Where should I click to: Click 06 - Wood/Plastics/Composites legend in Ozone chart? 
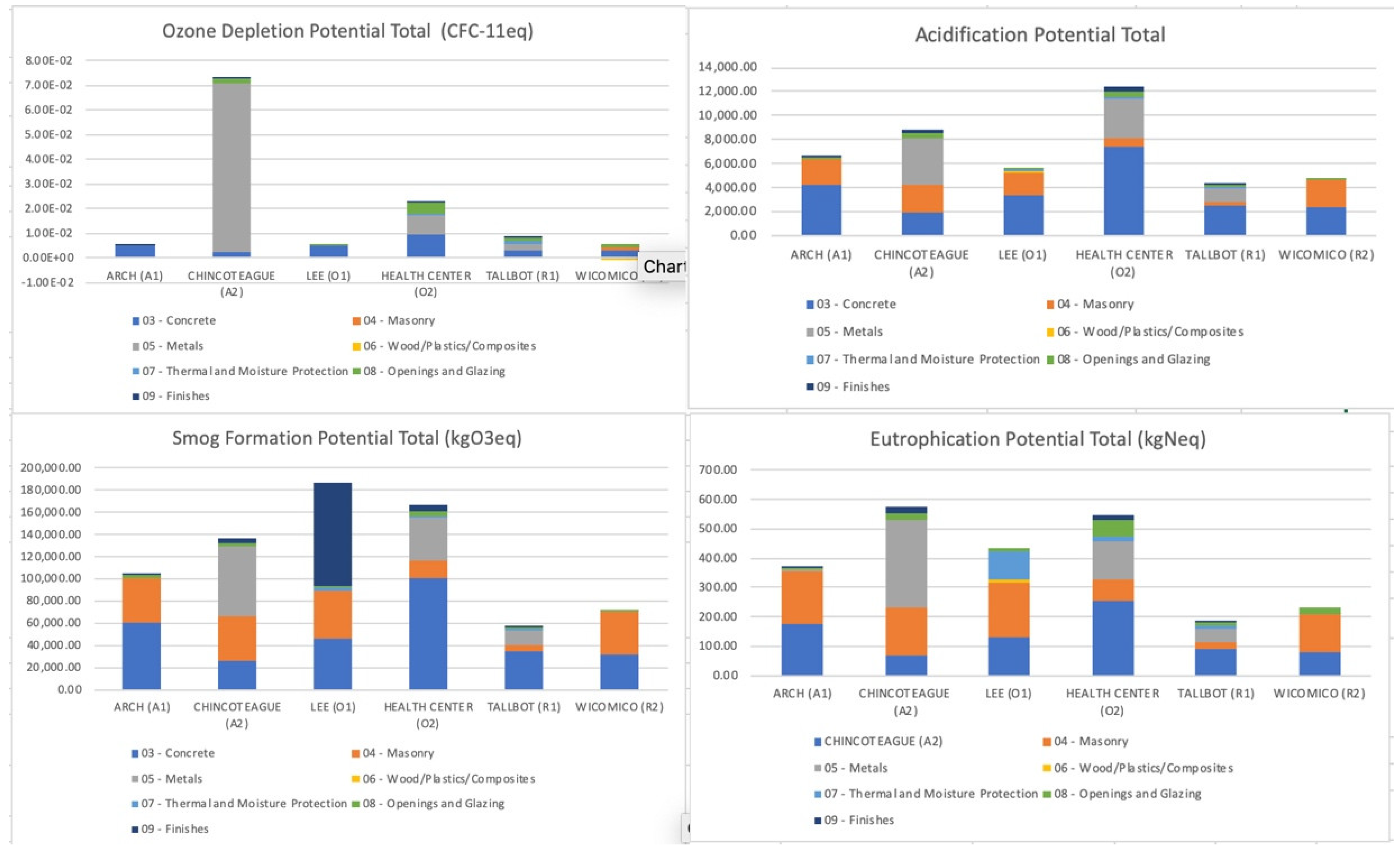(x=449, y=346)
